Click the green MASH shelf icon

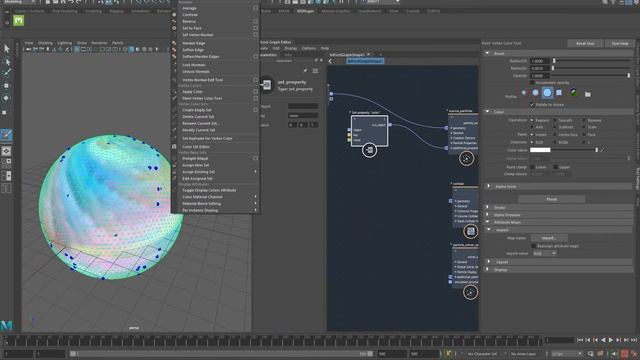(x=18, y=20)
